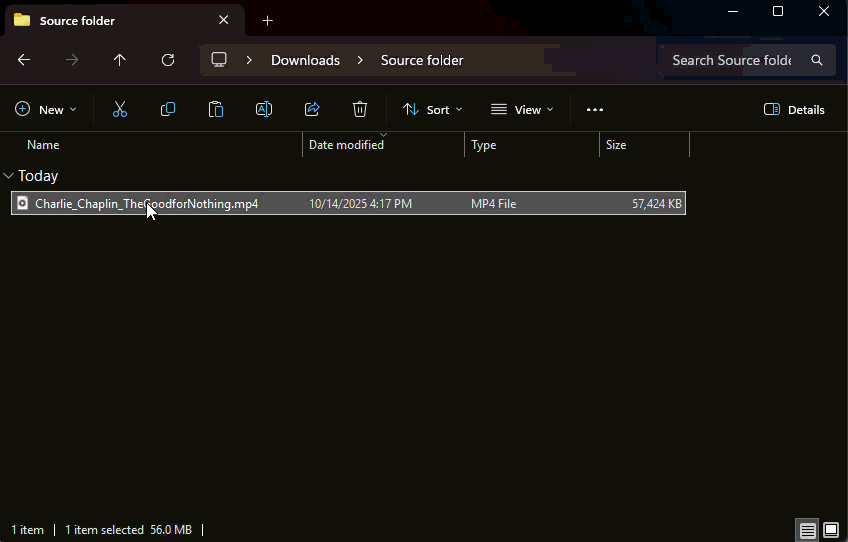Open the Sort options dropdown
Image resolution: width=848 pixels, height=542 pixels.
pos(432,110)
